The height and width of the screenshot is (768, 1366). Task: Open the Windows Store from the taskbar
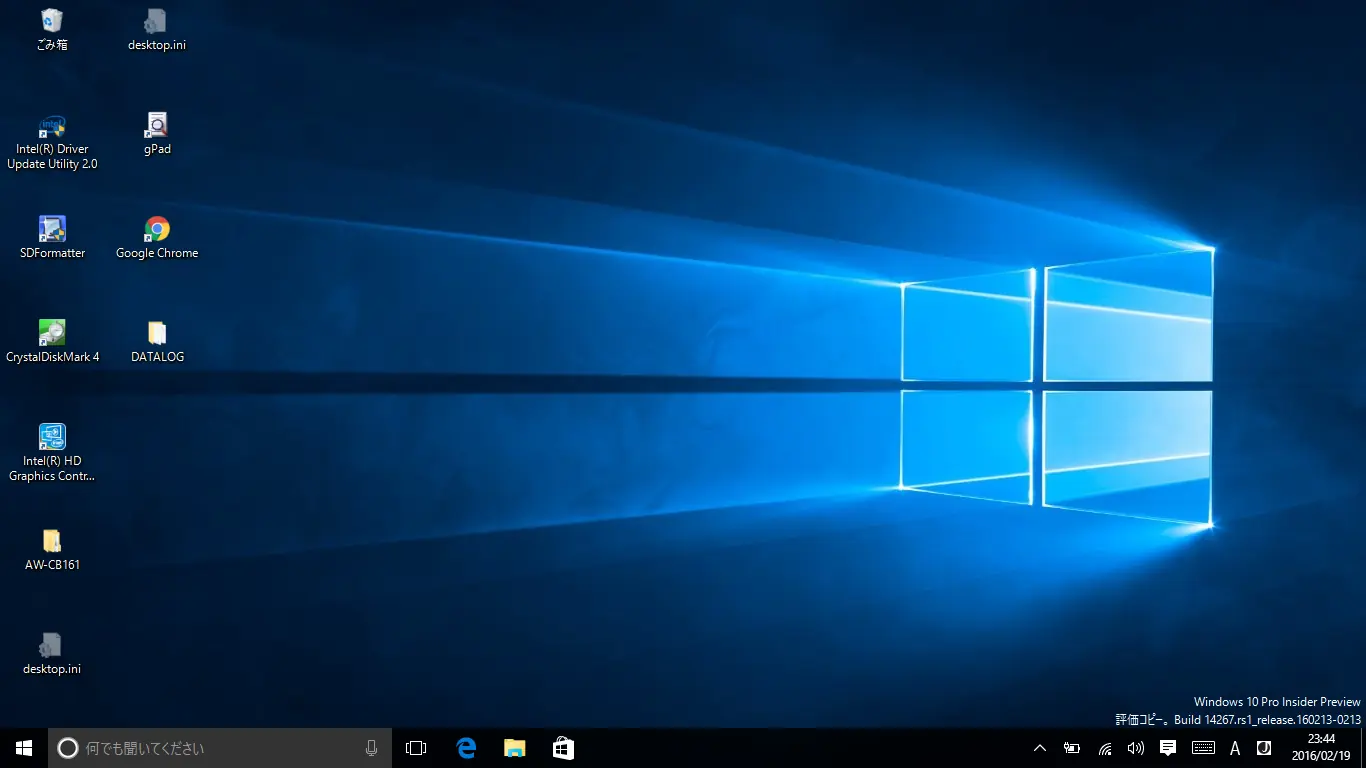tap(563, 747)
